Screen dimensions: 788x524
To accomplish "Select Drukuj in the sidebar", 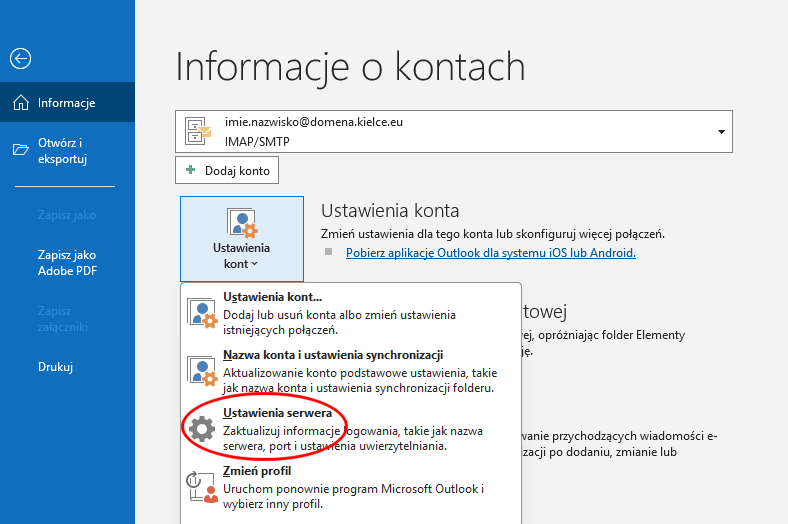I will click(56, 367).
